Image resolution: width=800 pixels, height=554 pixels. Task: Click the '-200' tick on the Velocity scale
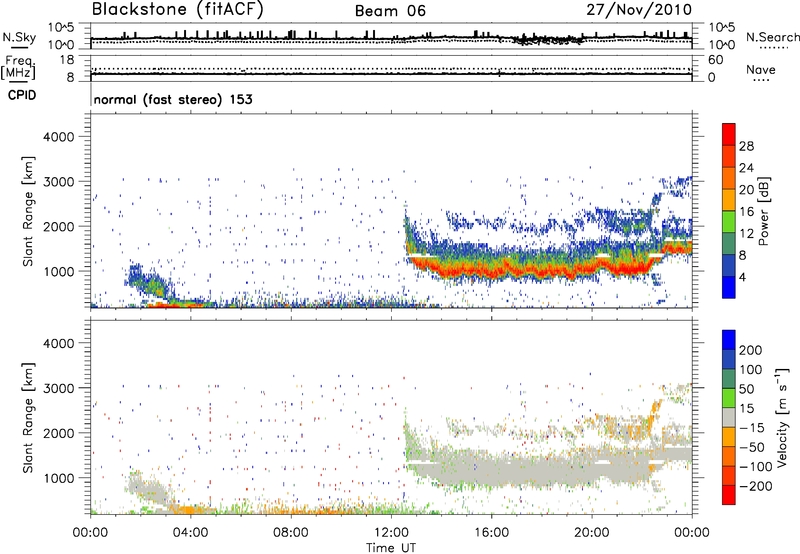(x=756, y=486)
